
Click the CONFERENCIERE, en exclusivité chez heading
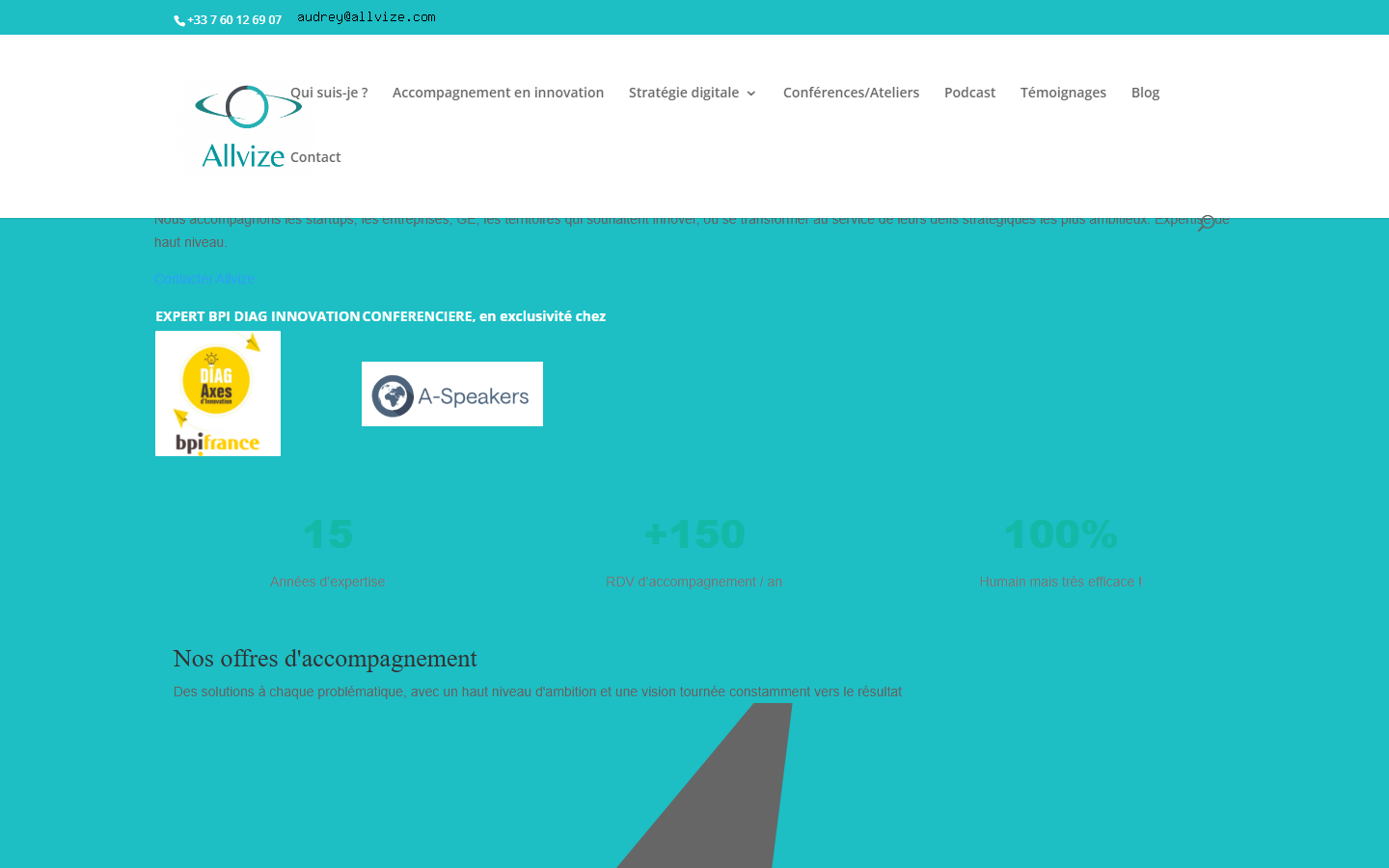click(484, 316)
